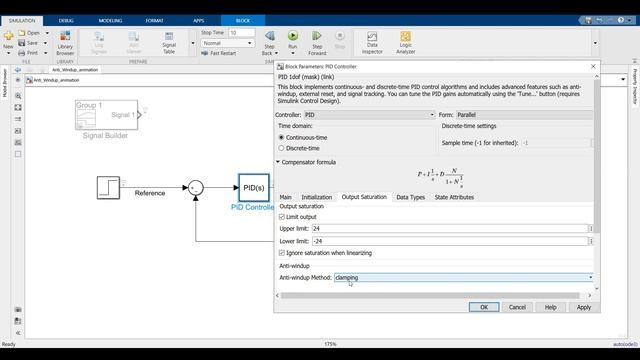Open the Data Types tab
Screen dimensions: 640x360
click(410, 197)
